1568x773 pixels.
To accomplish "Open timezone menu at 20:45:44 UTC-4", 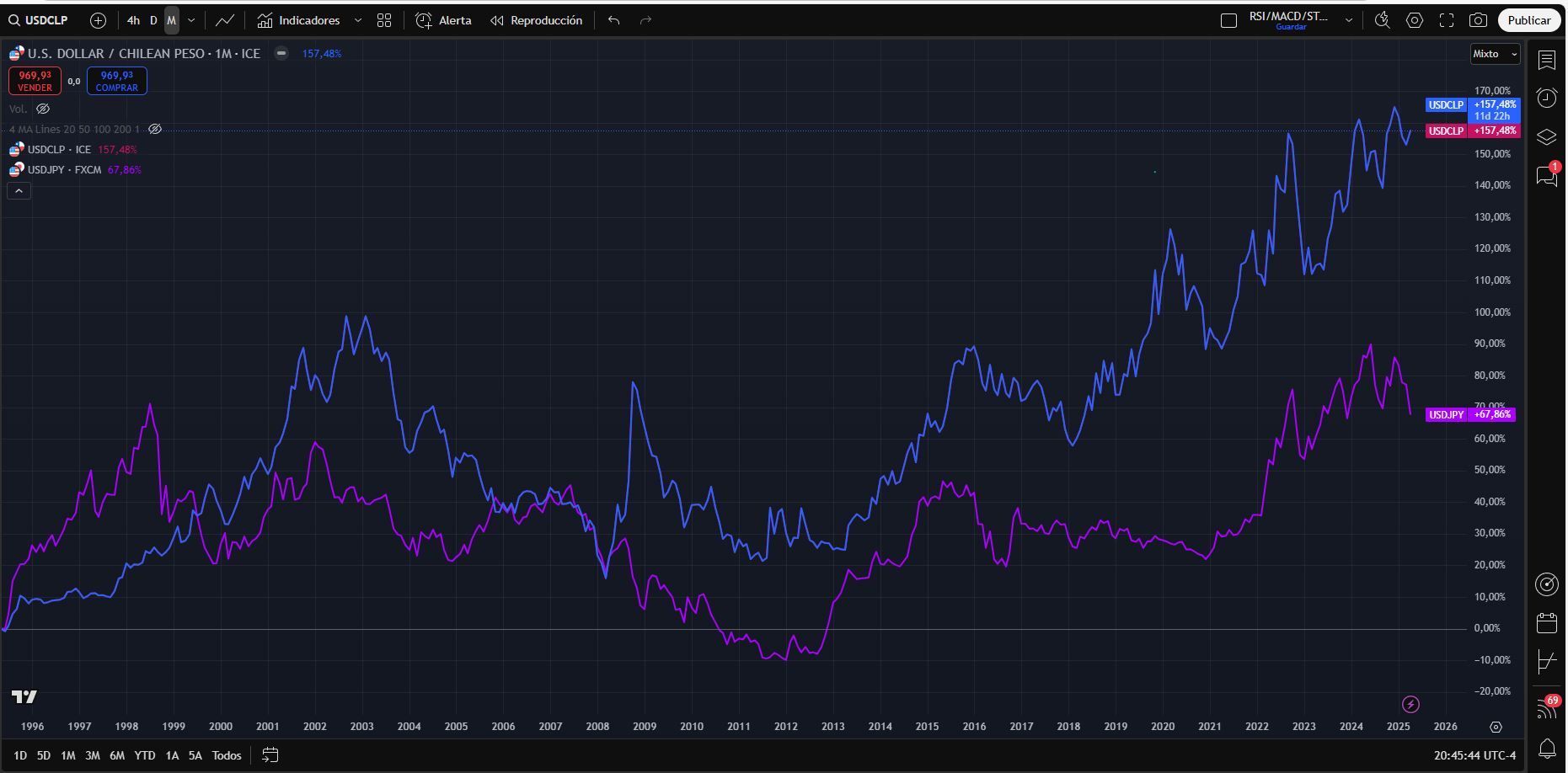I will [x=1474, y=755].
